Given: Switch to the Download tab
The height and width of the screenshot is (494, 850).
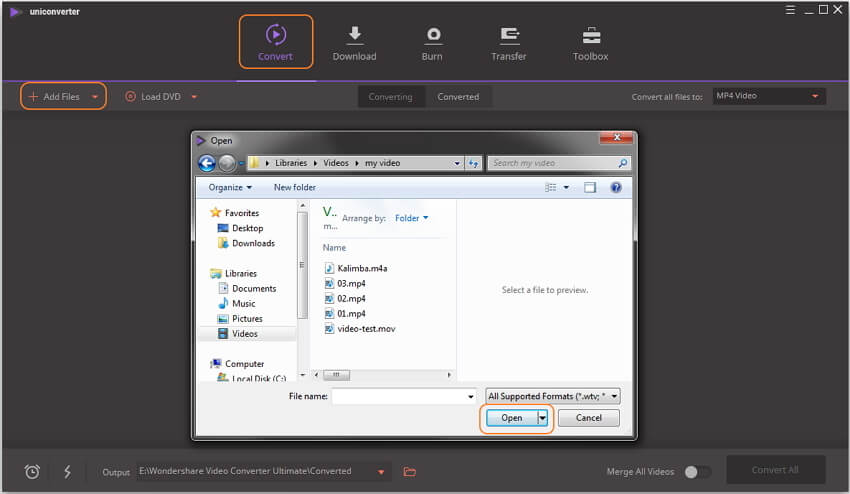Looking at the screenshot, I should click(354, 43).
